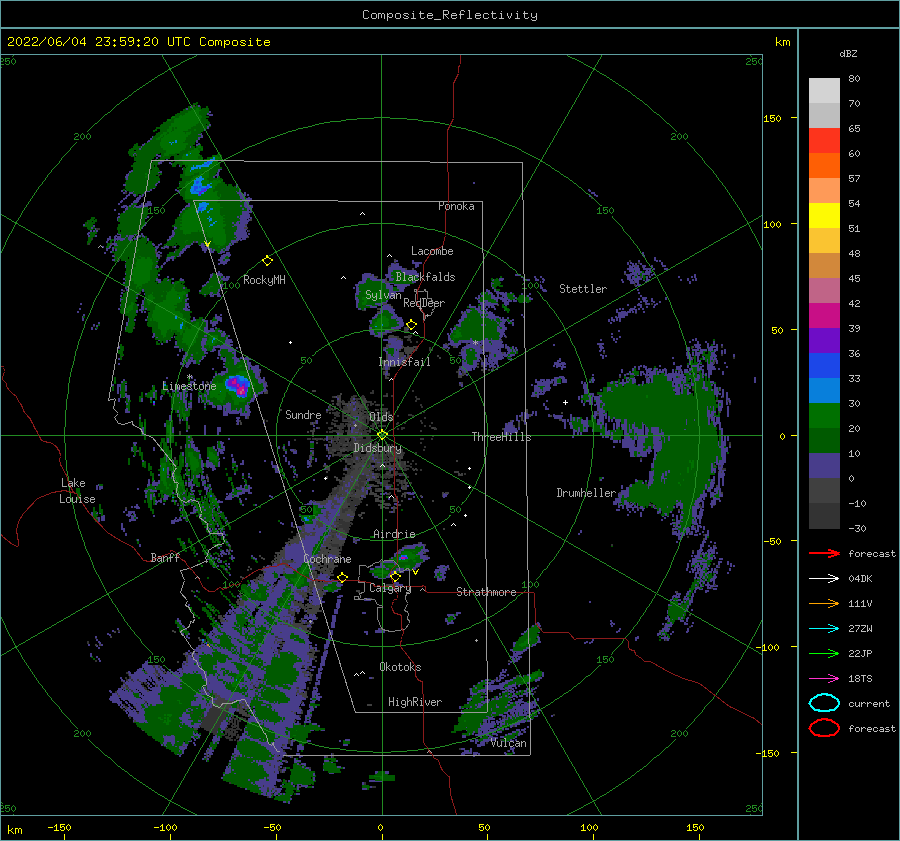Pick the purple 36-39 dBZ swatch
This screenshot has height=841, width=900.
pyautogui.click(x=824, y=341)
